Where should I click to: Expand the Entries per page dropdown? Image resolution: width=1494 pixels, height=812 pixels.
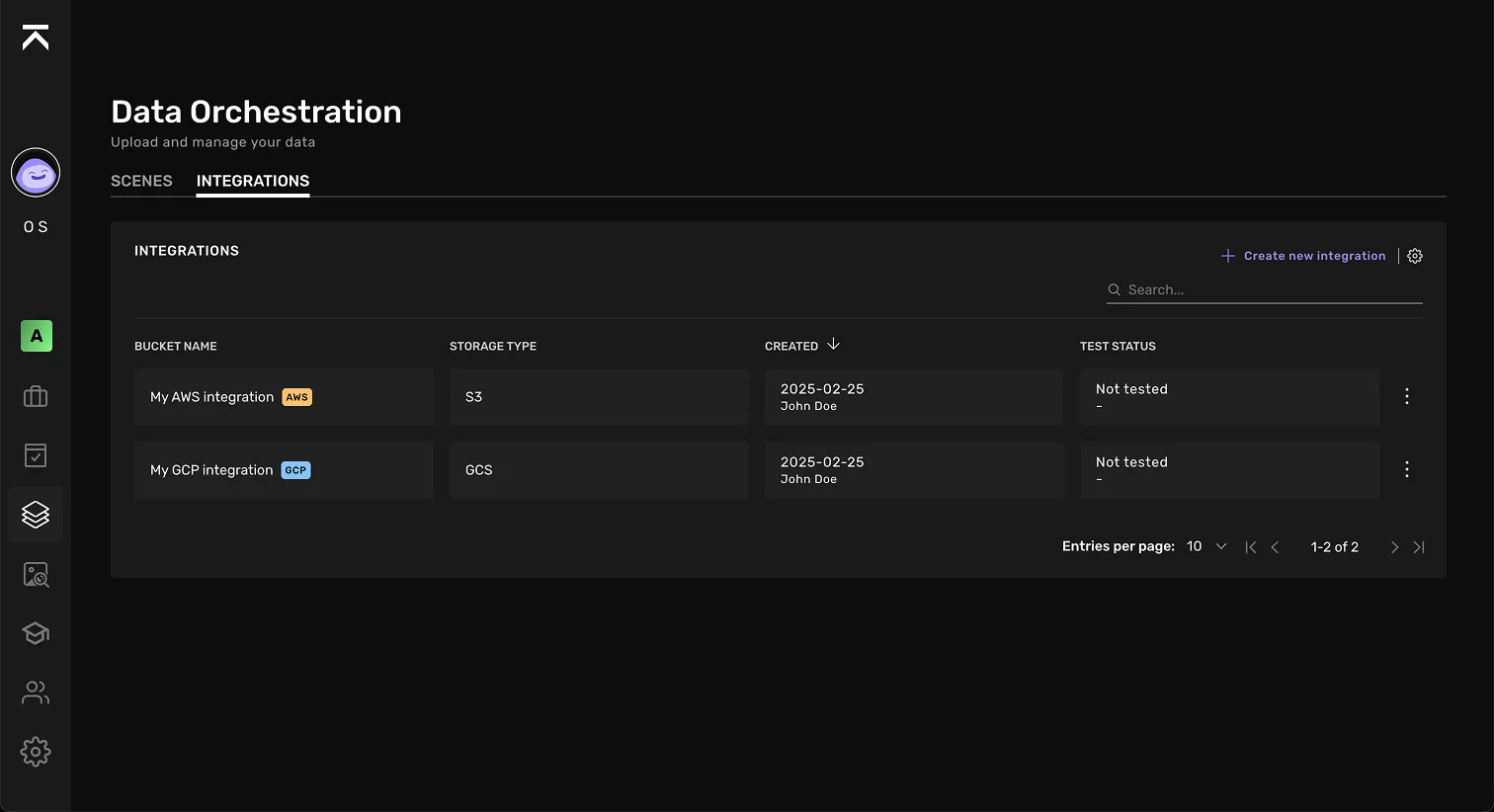pos(1206,546)
